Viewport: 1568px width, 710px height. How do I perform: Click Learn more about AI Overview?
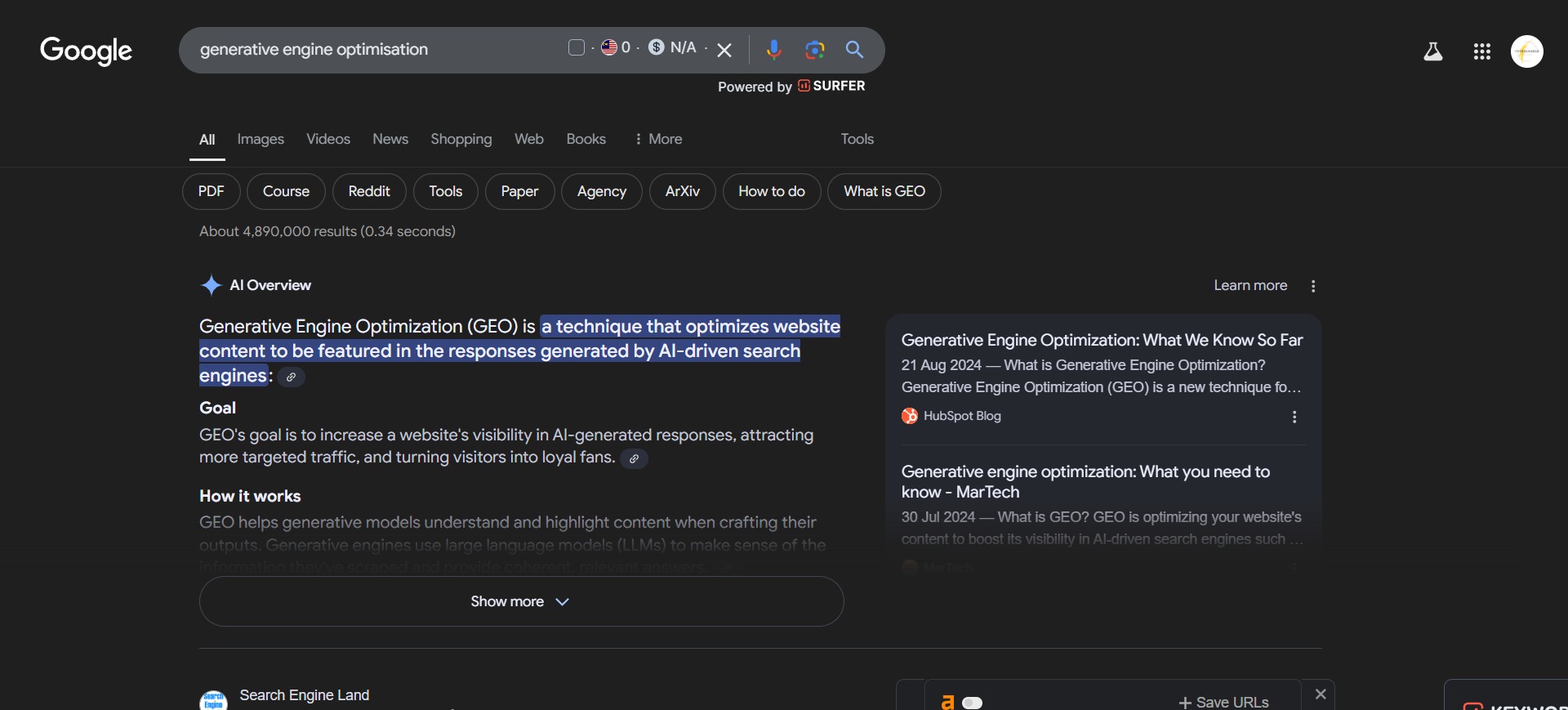(x=1250, y=285)
